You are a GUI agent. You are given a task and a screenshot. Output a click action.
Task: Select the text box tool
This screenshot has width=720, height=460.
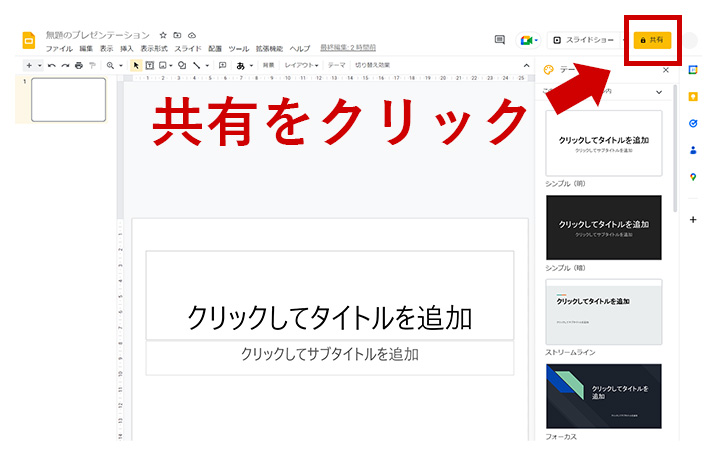pyautogui.click(x=149, y=66)
